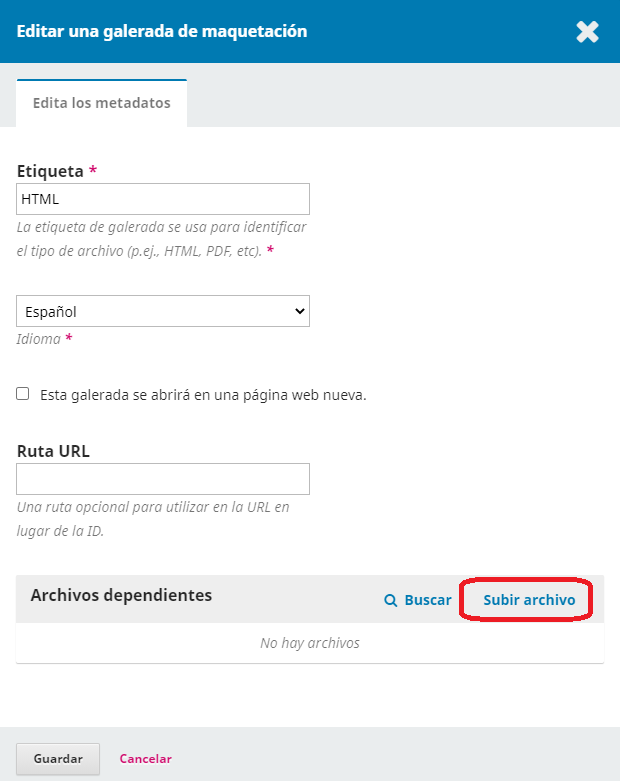Click the 'Esta galerada se abrirá' checkbox label
This screenshot has height=781, width=620.
[203, 395]
